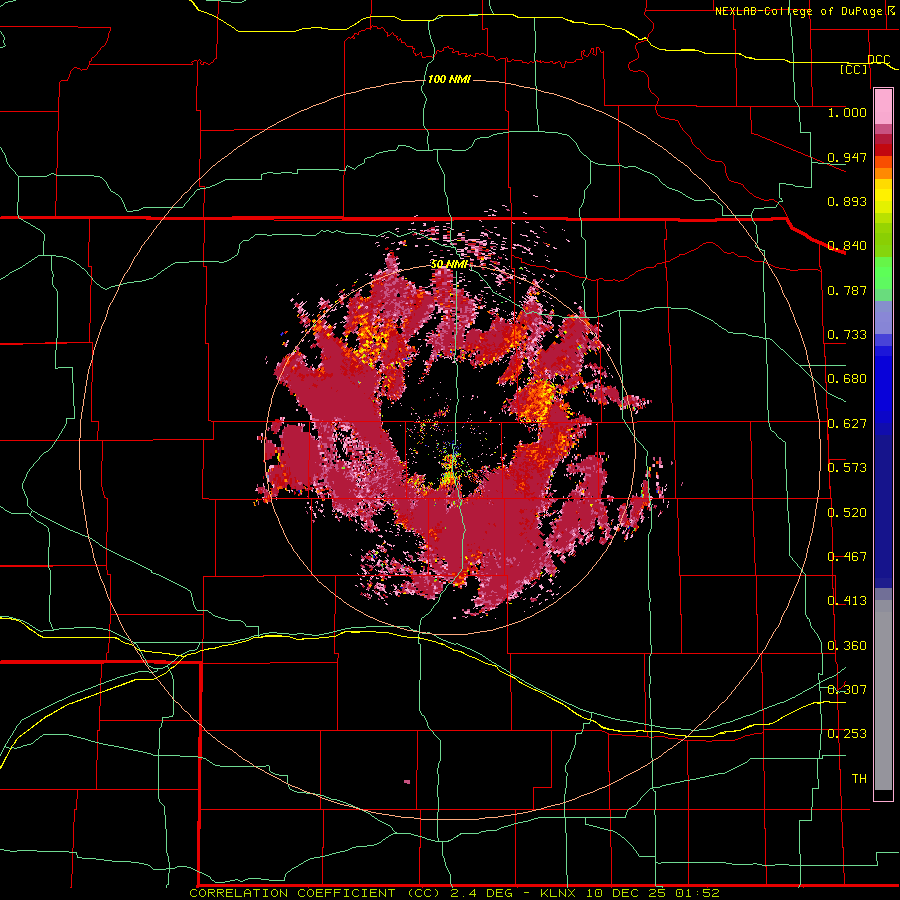Click the "50 NMI" range ring label

[449, 264]
